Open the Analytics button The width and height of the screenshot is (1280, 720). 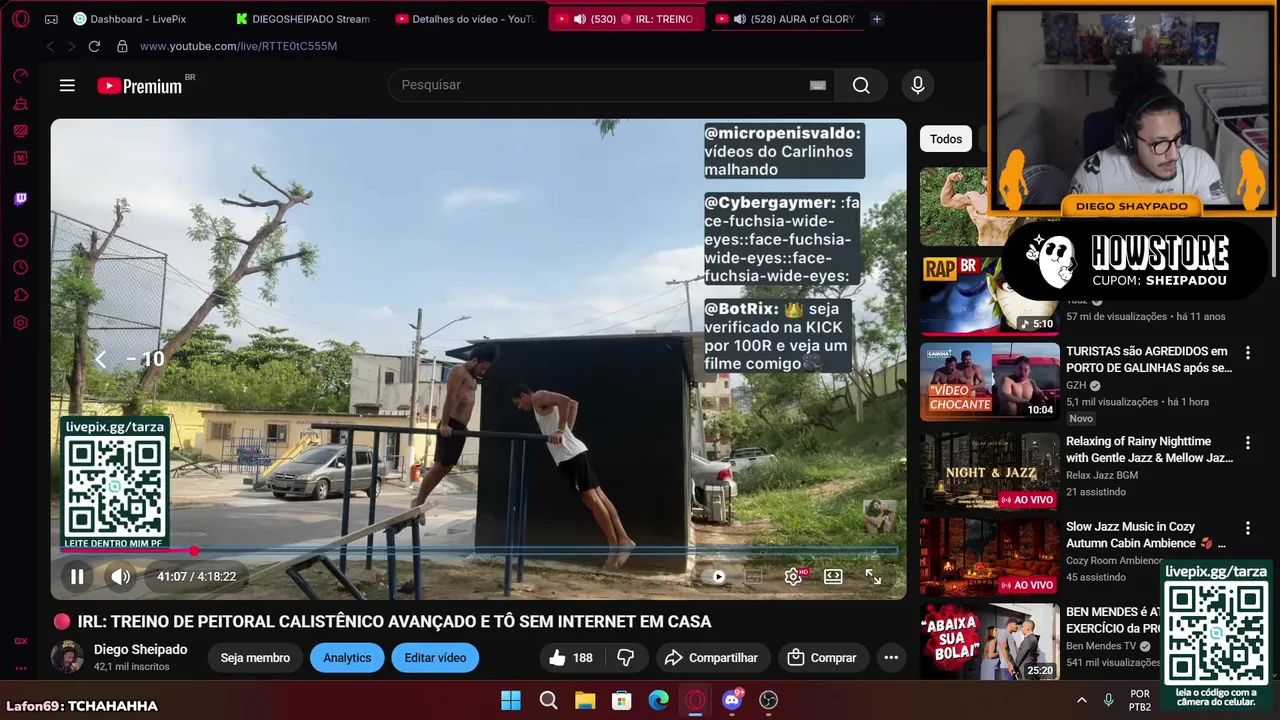point(347,657)
